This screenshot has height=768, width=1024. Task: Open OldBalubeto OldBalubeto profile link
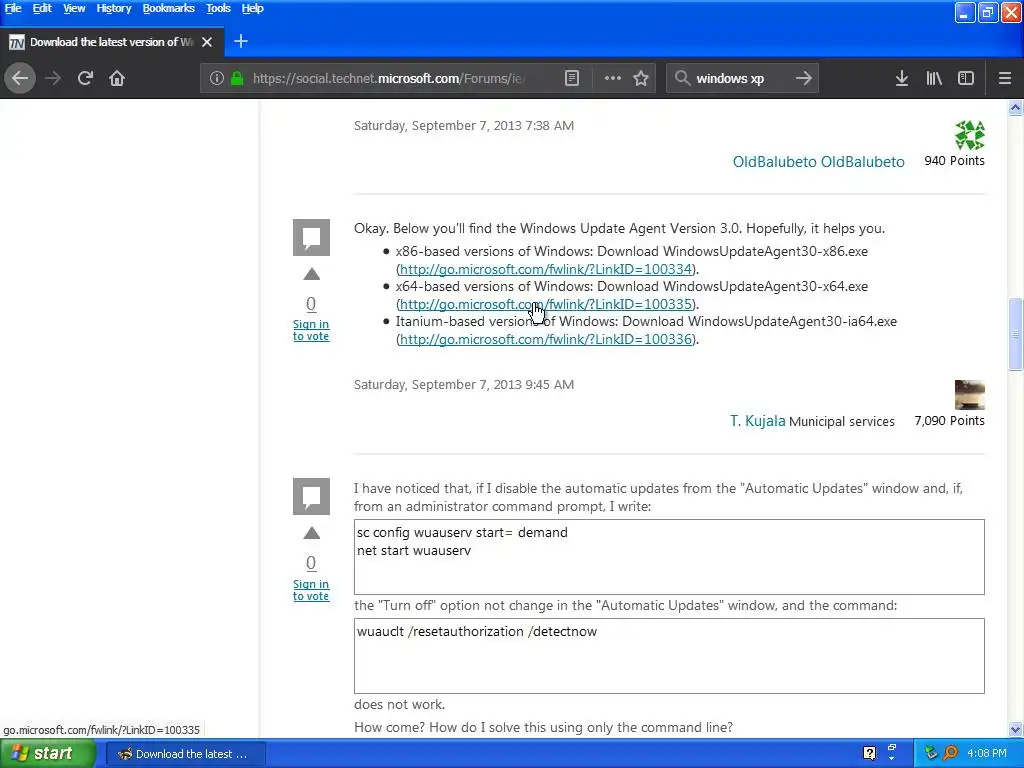tap(818, 162)
